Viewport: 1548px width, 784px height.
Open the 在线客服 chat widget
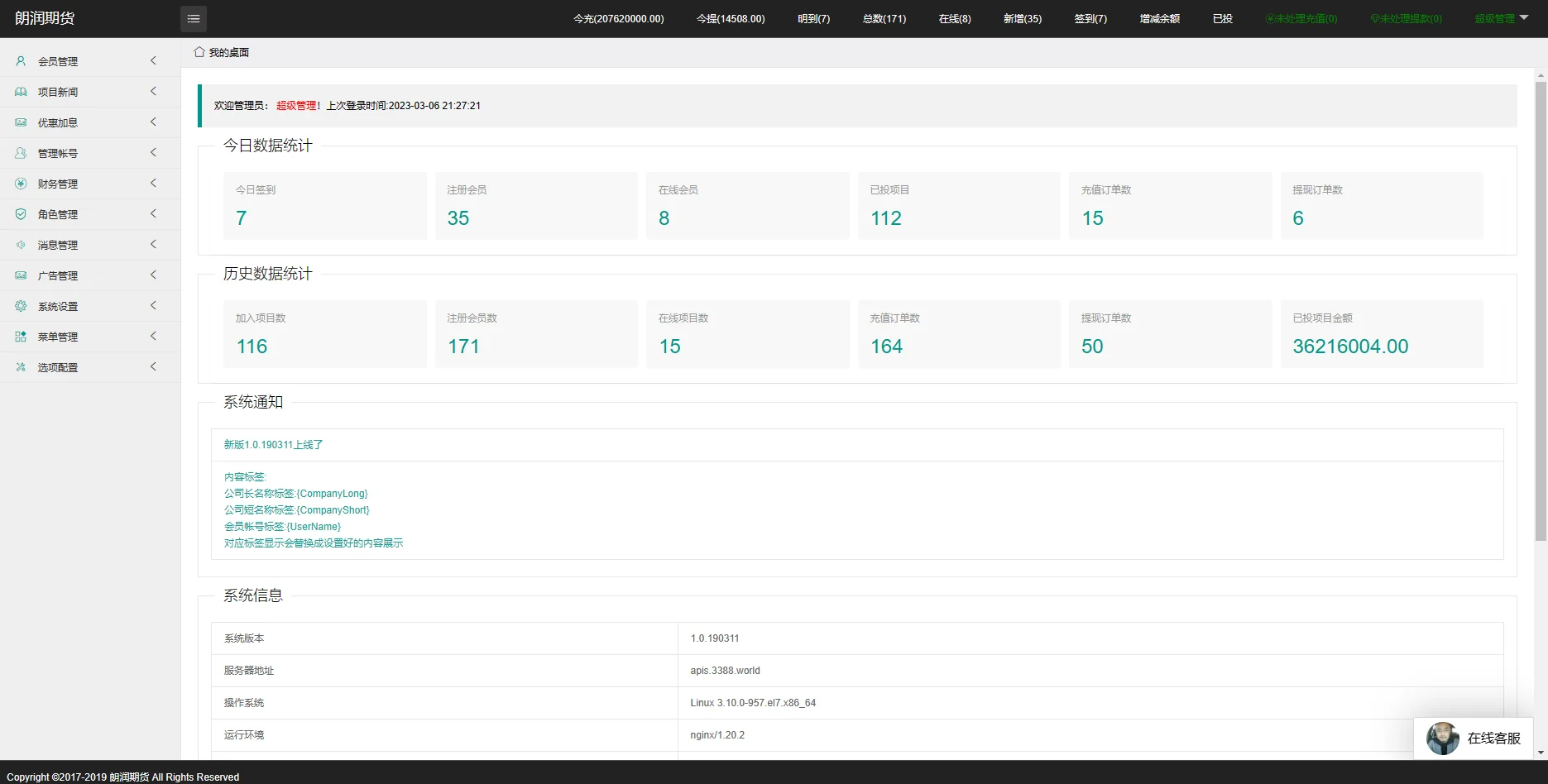coord(1474,739)
